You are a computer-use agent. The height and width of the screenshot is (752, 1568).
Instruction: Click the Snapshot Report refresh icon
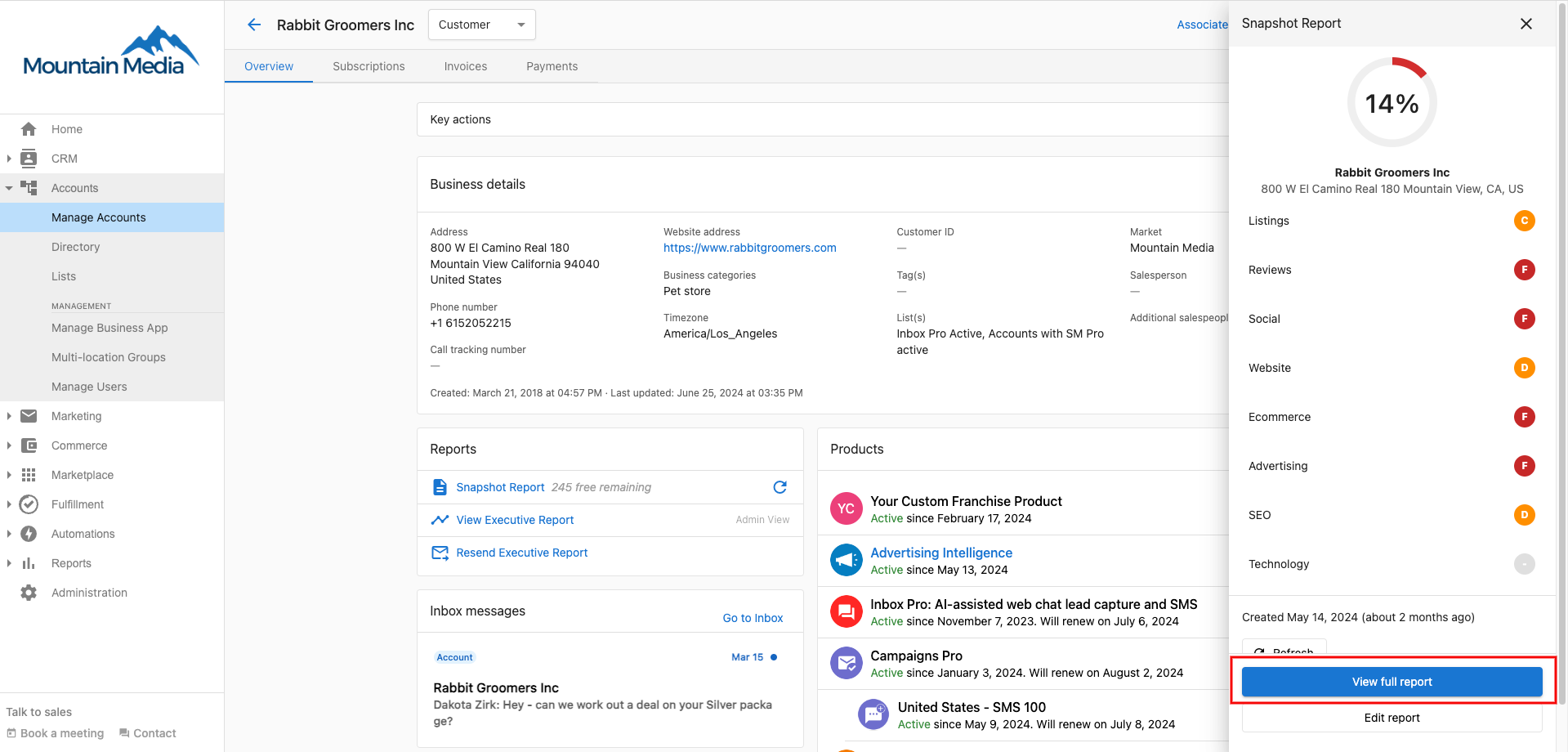click(x=780, y=487)
